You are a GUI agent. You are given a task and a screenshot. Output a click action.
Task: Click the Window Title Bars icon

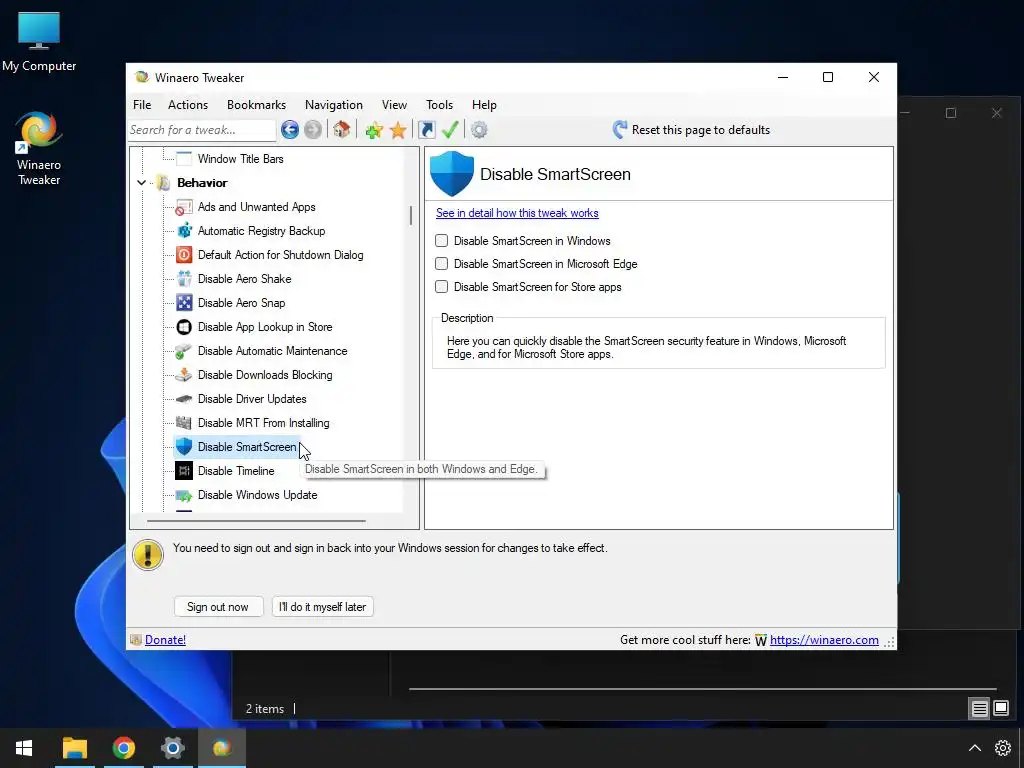pyautogui.click(x=184, y=159)
